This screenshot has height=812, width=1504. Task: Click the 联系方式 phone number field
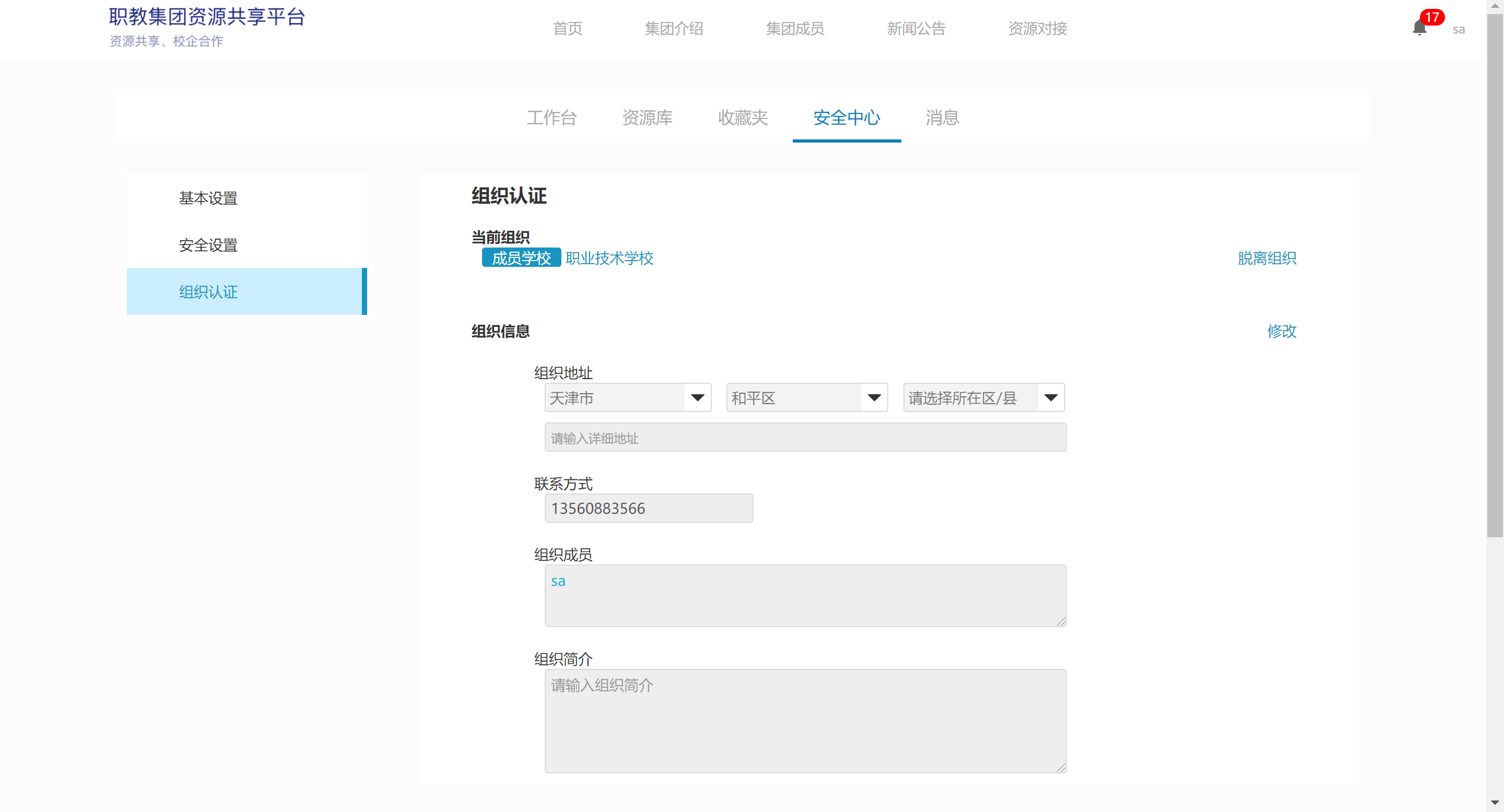[648, 508]
